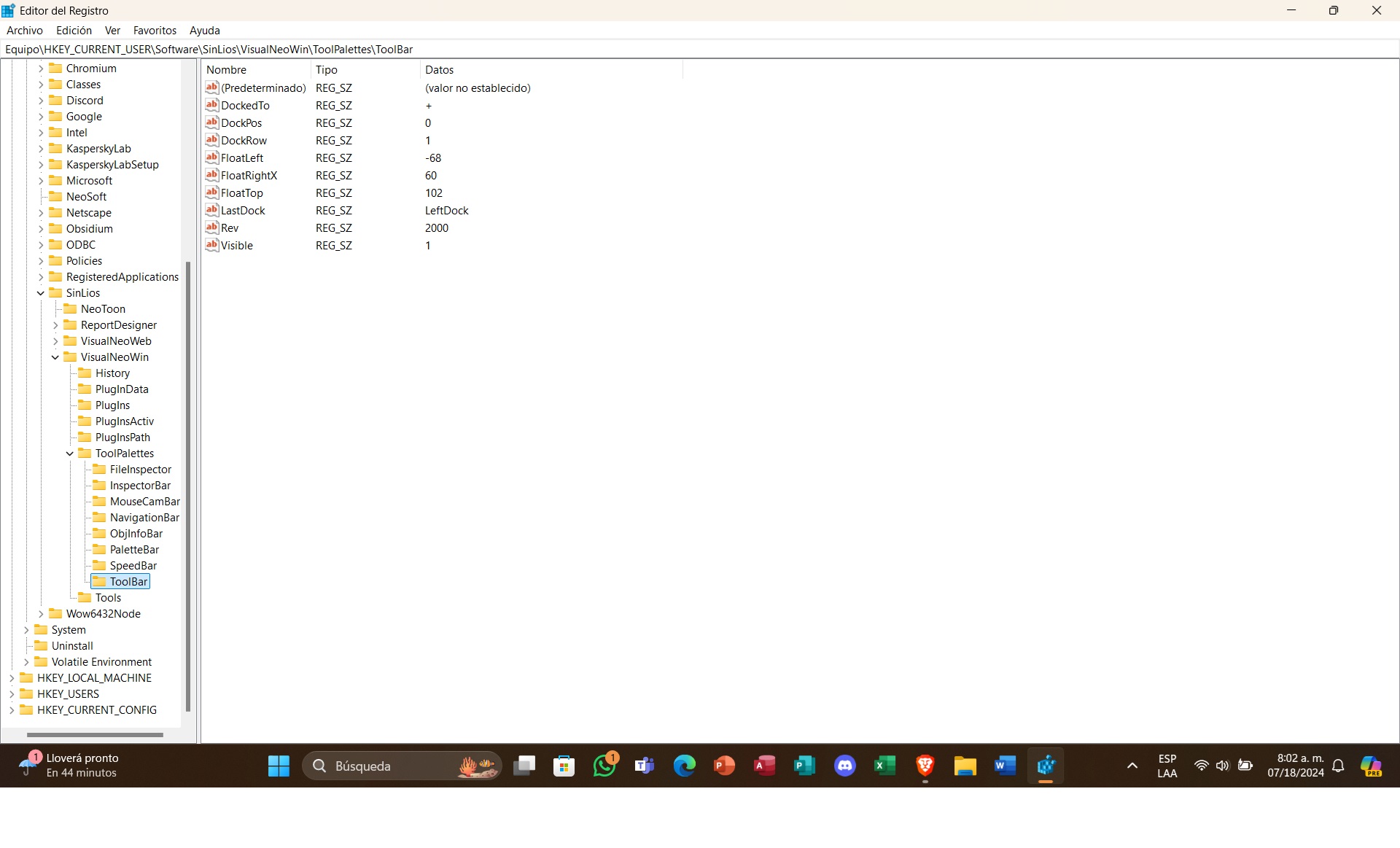Select the FloatTop value name
The height and width of the screenshot is (848, 1400).
[x=242, y=193]
